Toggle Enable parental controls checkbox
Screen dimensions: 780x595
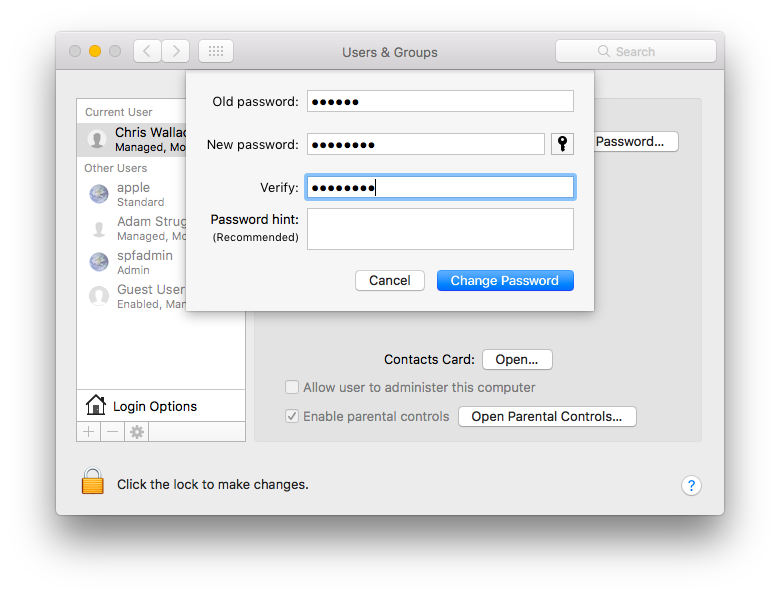pyautogui.click(x=292, y=416)
